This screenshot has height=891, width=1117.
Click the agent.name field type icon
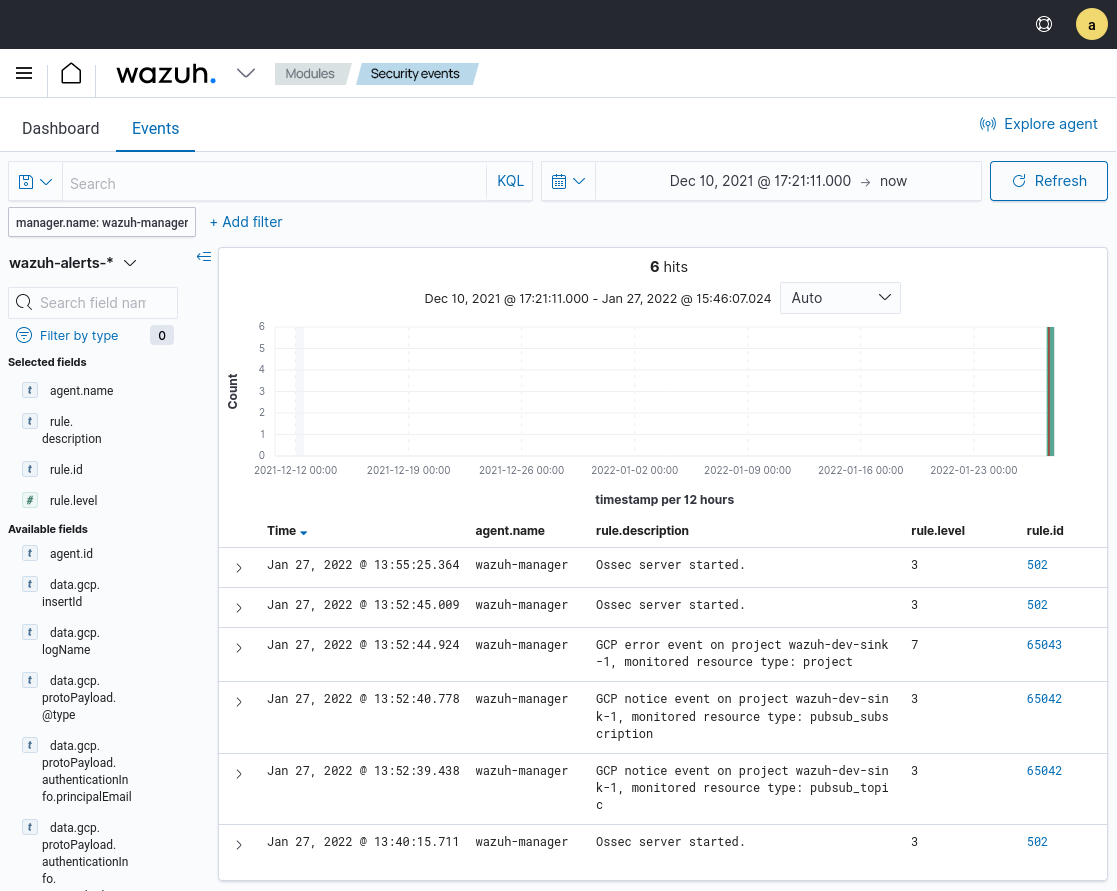[29, 390]
